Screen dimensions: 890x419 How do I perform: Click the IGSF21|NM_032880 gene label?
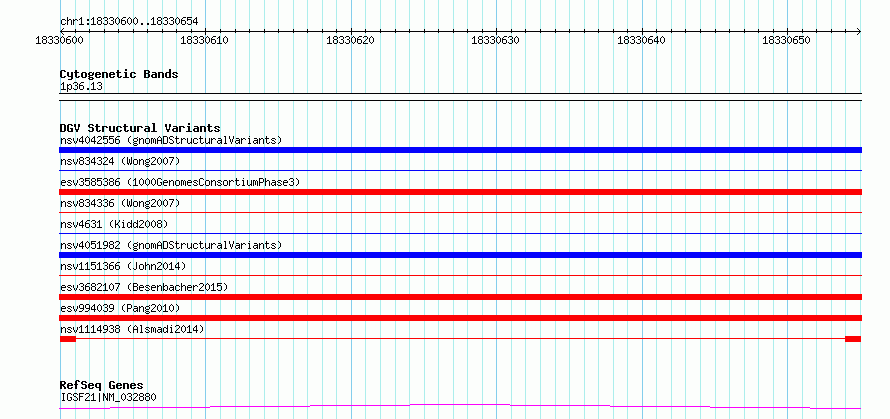coord(108,397)
